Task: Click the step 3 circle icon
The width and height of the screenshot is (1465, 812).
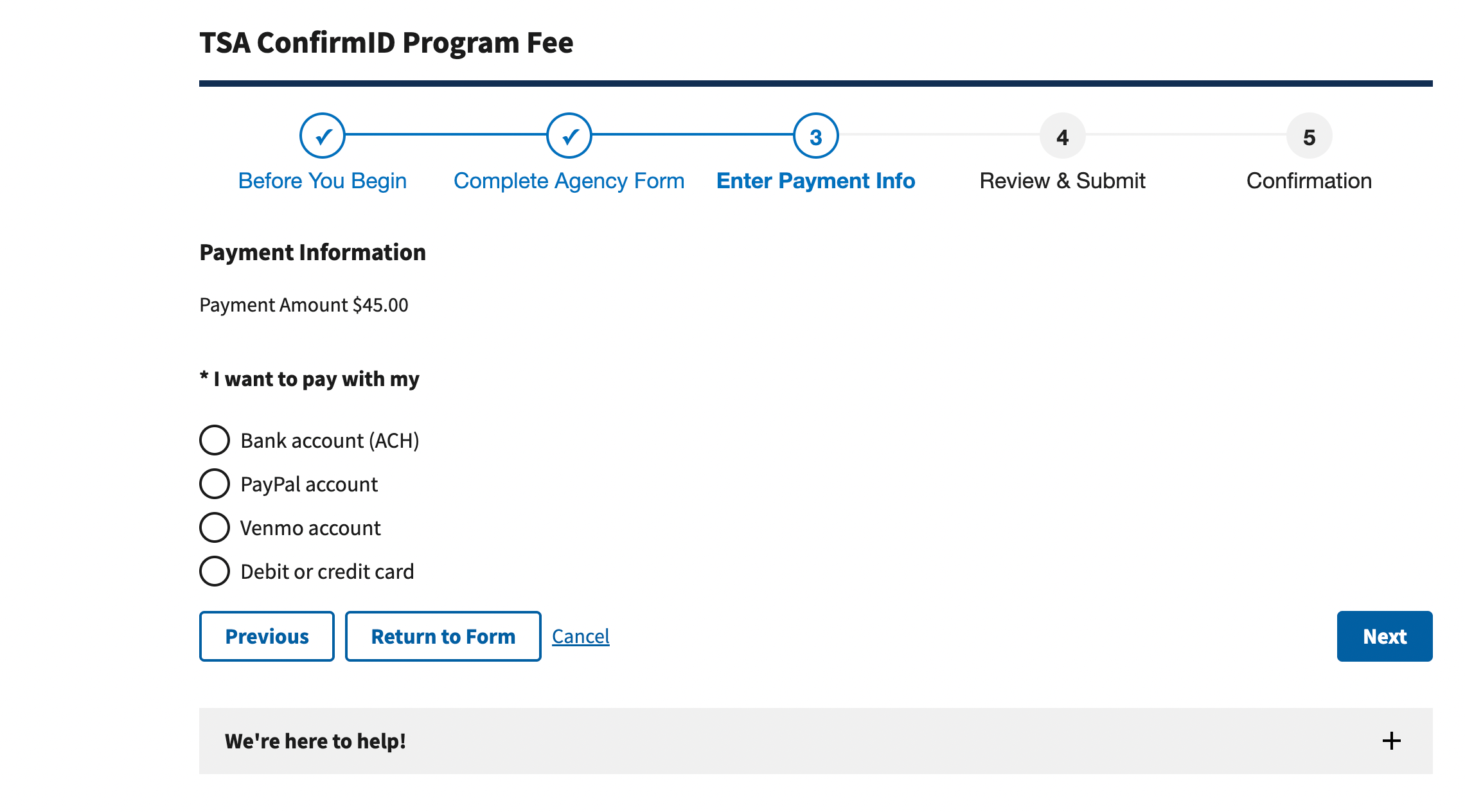Action: (816, 136)
